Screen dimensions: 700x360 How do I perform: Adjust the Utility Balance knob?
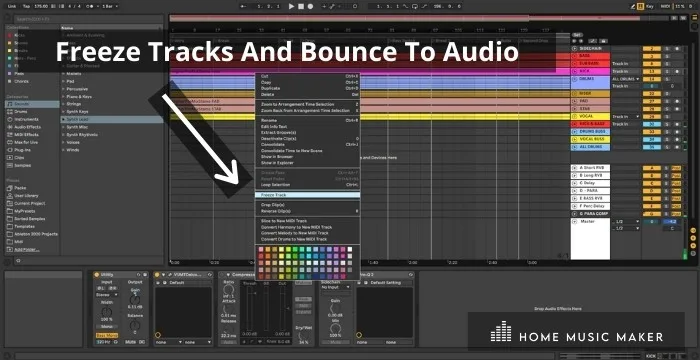click(x=135, y=326)
